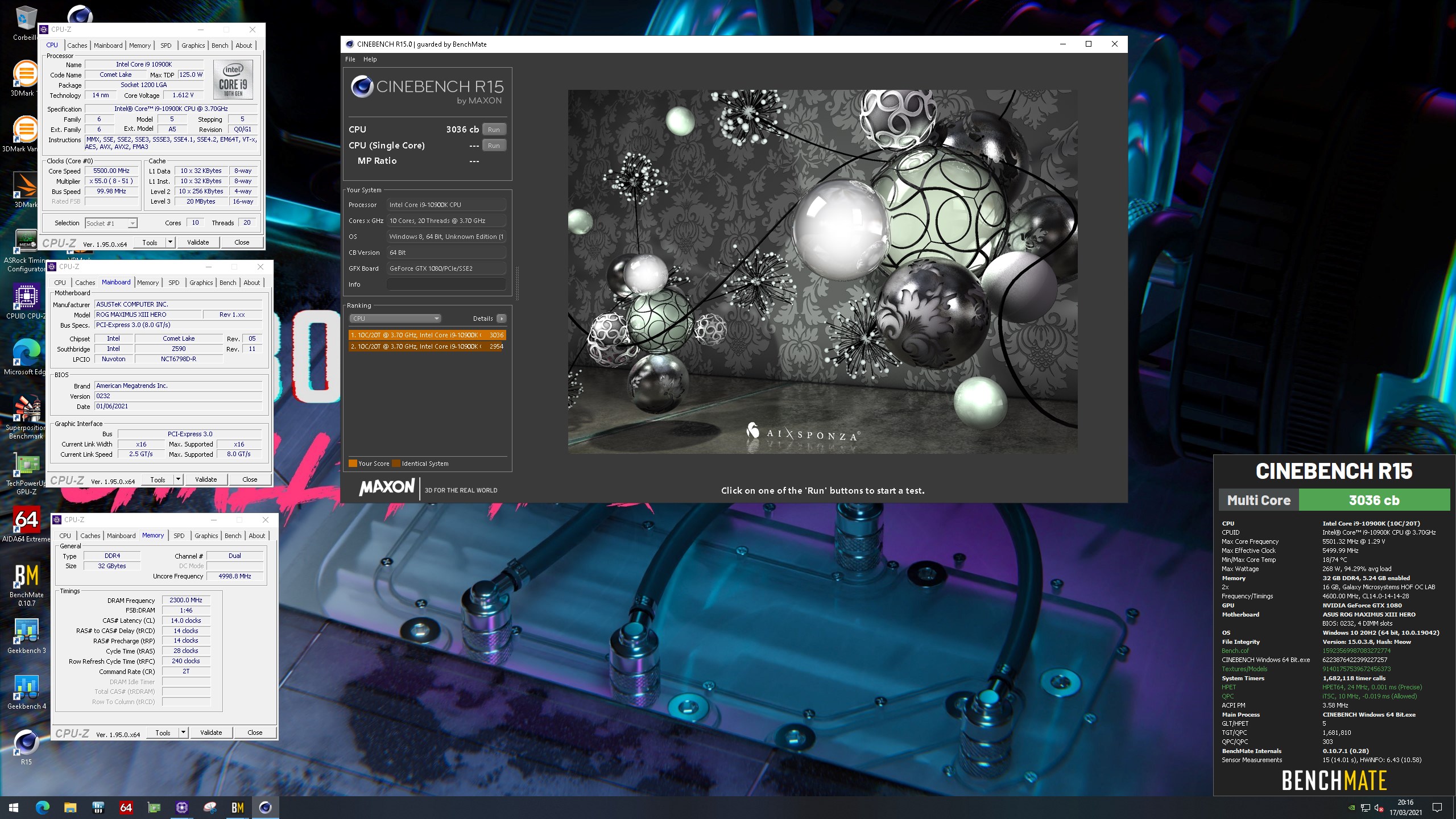
Task: Open the Socket #1 selection dropdown in CPU-Z
Action: 111,224
